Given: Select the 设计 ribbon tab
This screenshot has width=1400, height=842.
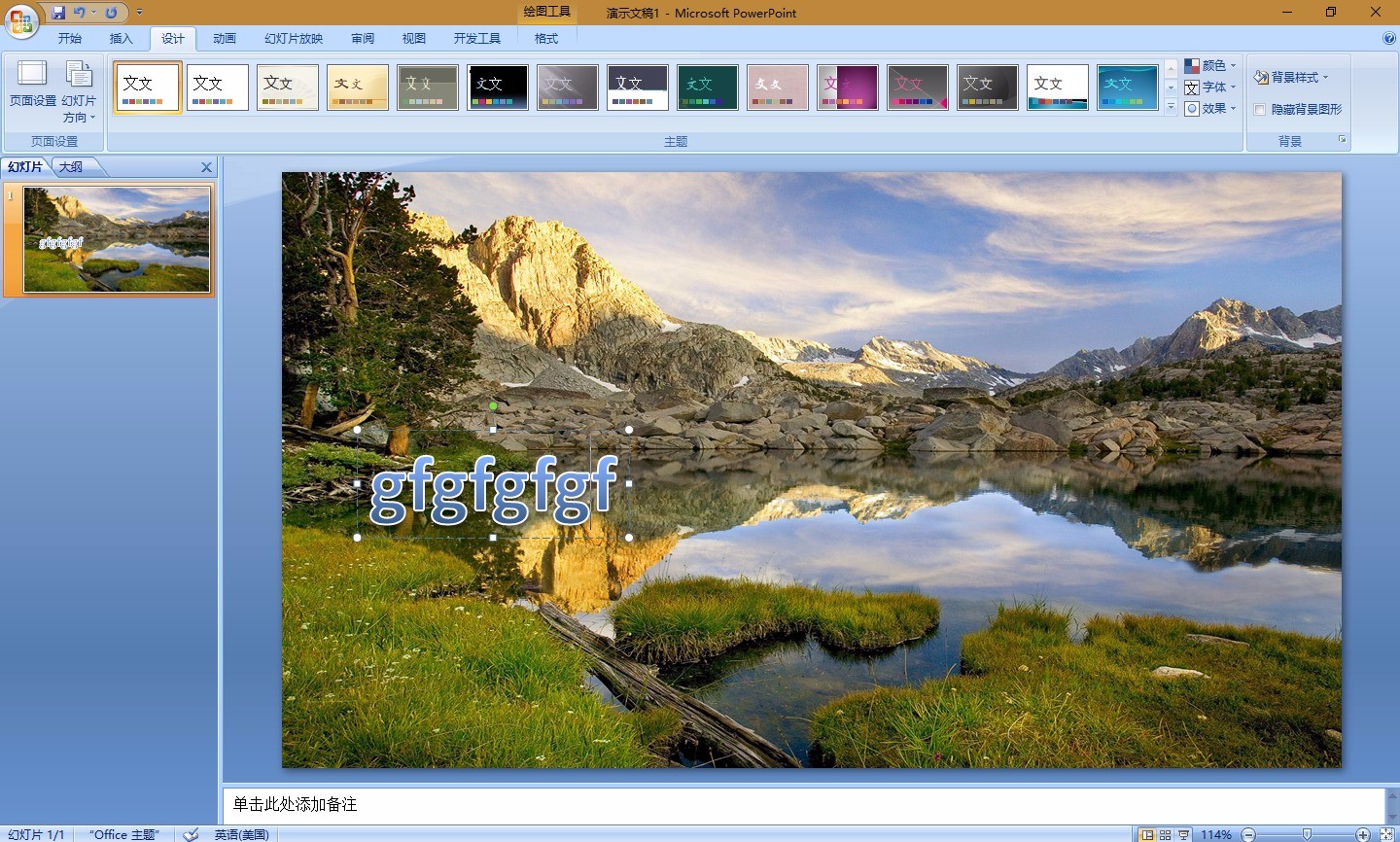Looking at the screenshot, I should [173, 39].
